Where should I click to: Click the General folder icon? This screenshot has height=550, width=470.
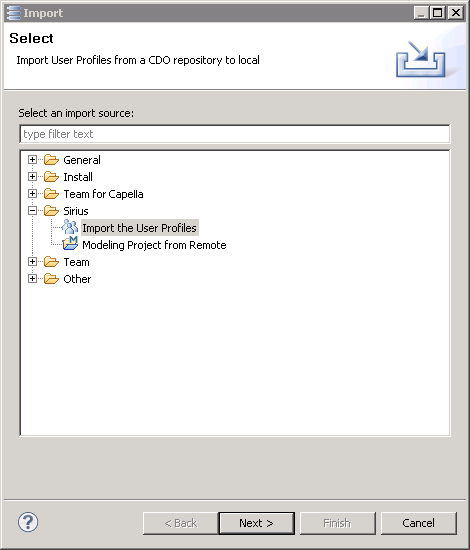click(51, 160)
